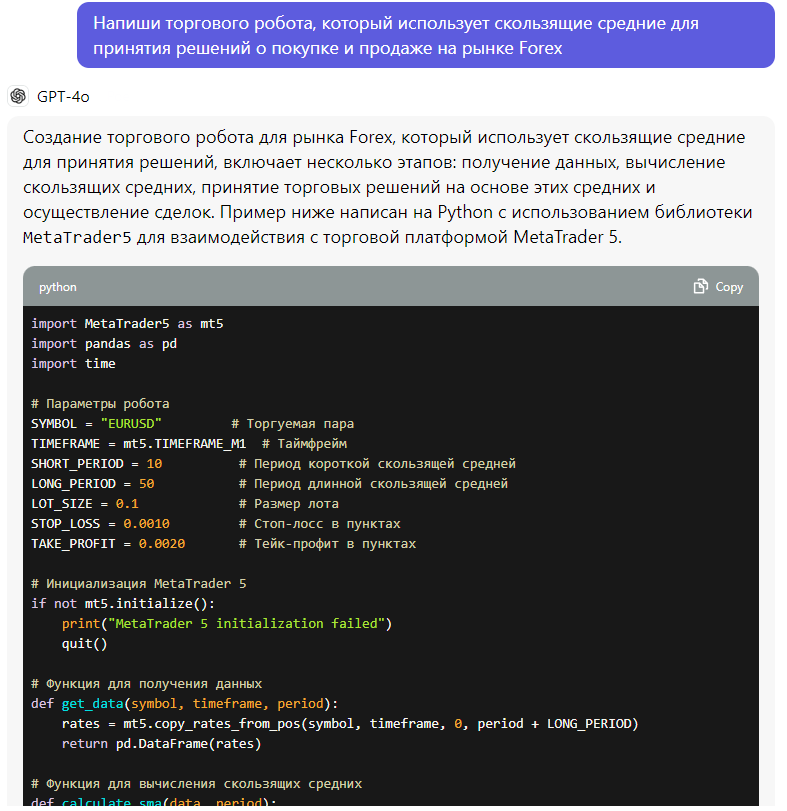Image resolution: width=787 pixels, height=811 pixels.
Task: Click the LOT_SIZE value 0.1
Action: pos(127,504)
